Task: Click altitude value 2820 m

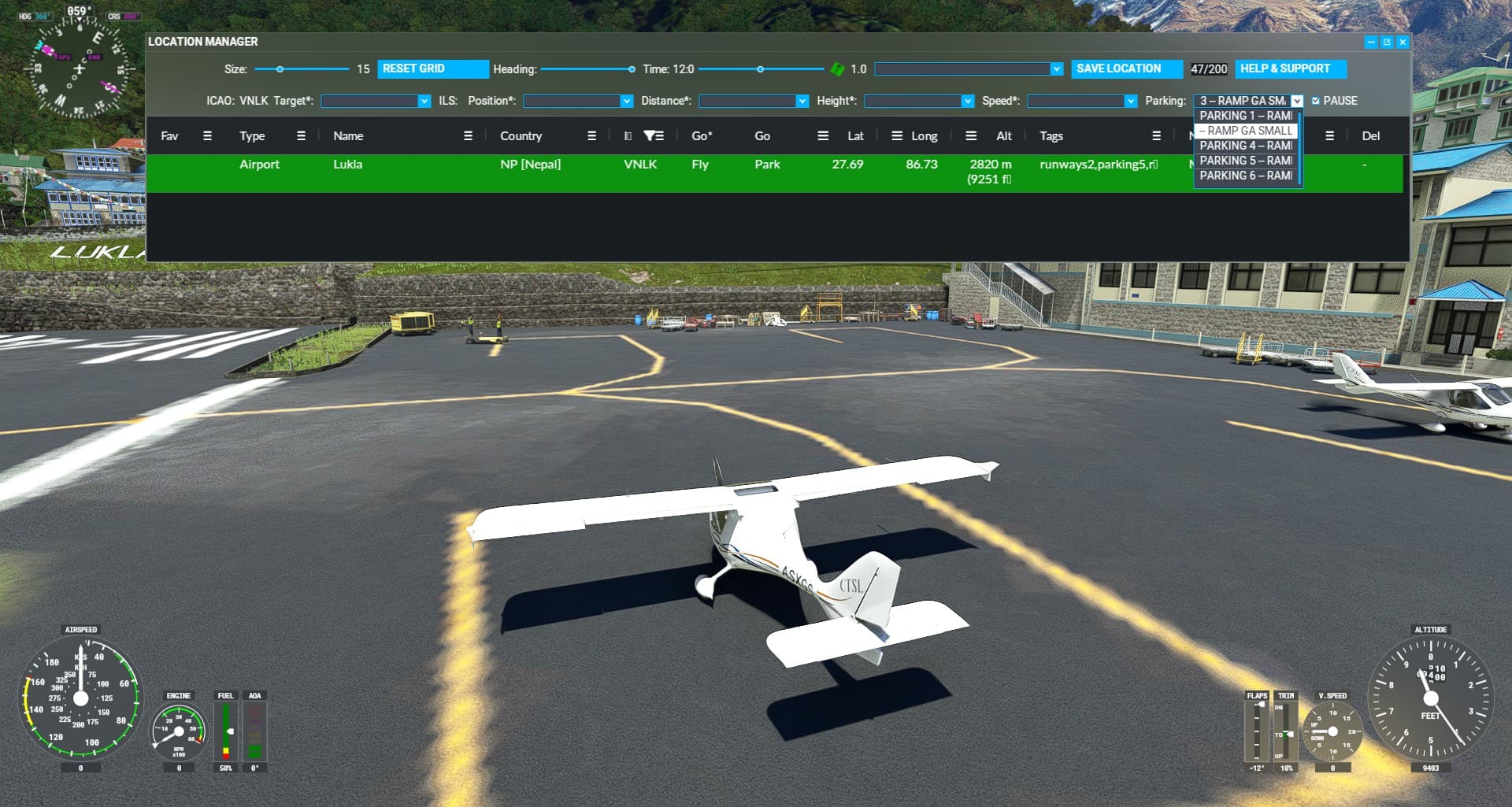Action: tap(990, 165)
